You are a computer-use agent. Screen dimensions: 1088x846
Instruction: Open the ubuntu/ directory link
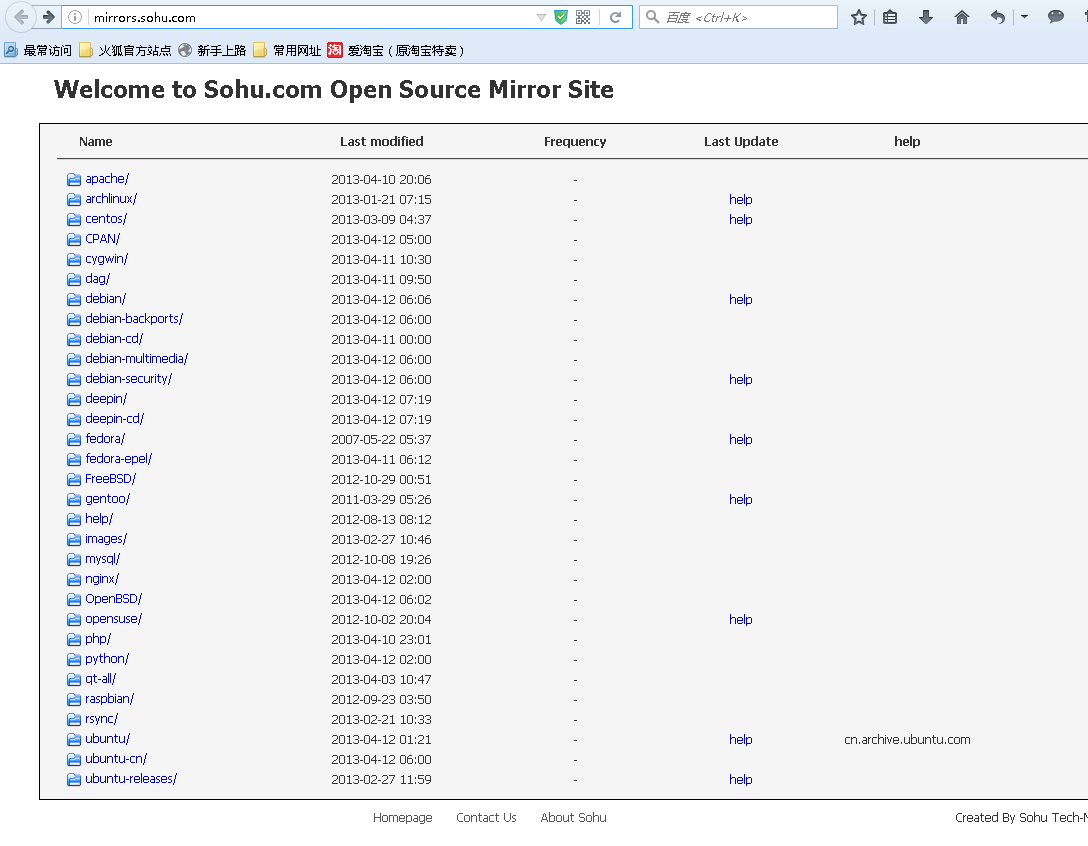tap(108, 739)
